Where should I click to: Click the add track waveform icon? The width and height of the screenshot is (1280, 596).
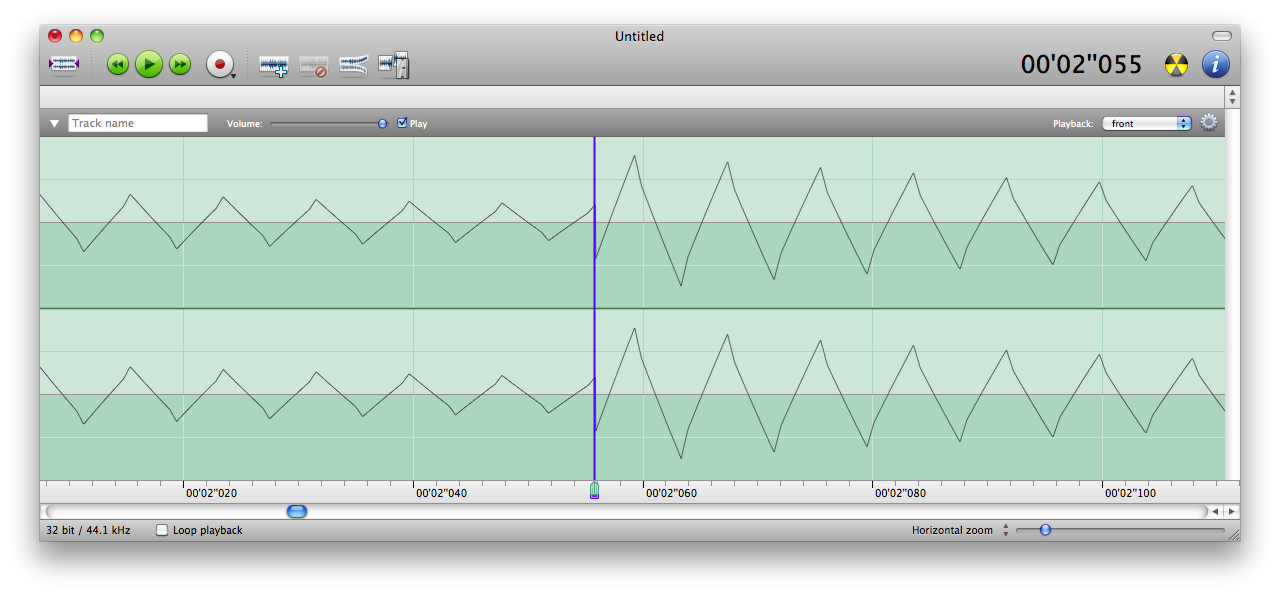(x=273, y=66)
